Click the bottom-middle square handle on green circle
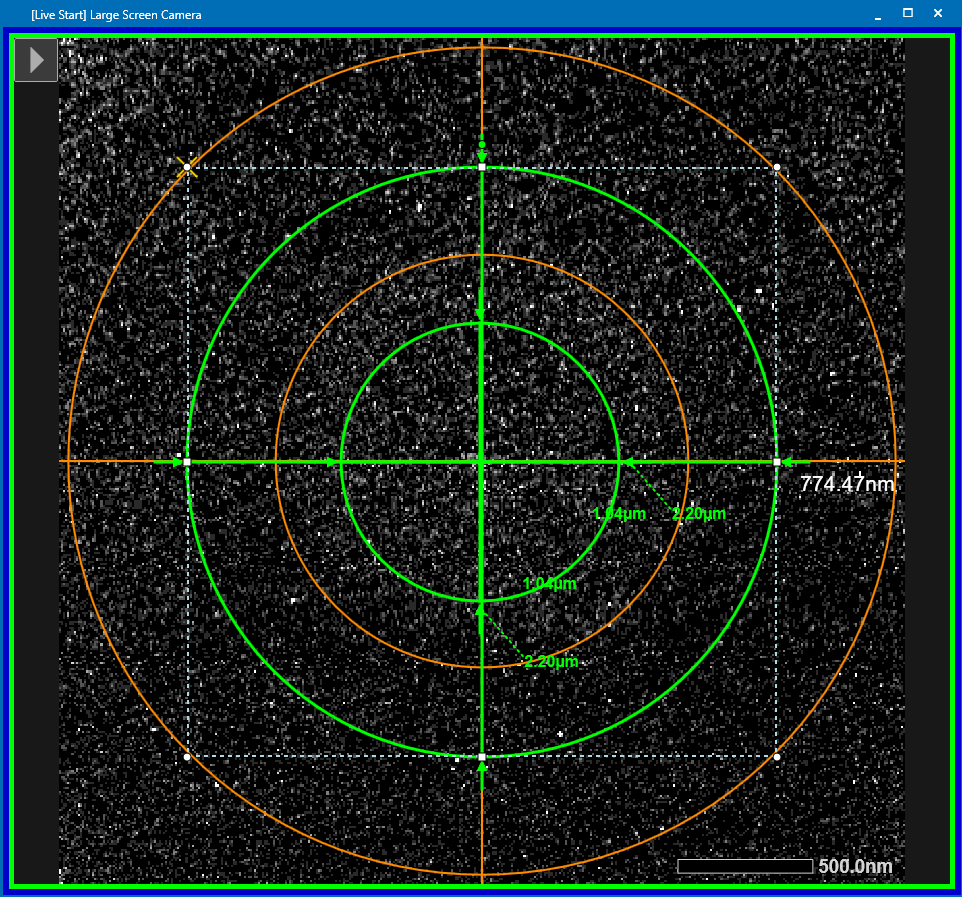Screen dimensions: 962x897 click(x=482, y=757)
